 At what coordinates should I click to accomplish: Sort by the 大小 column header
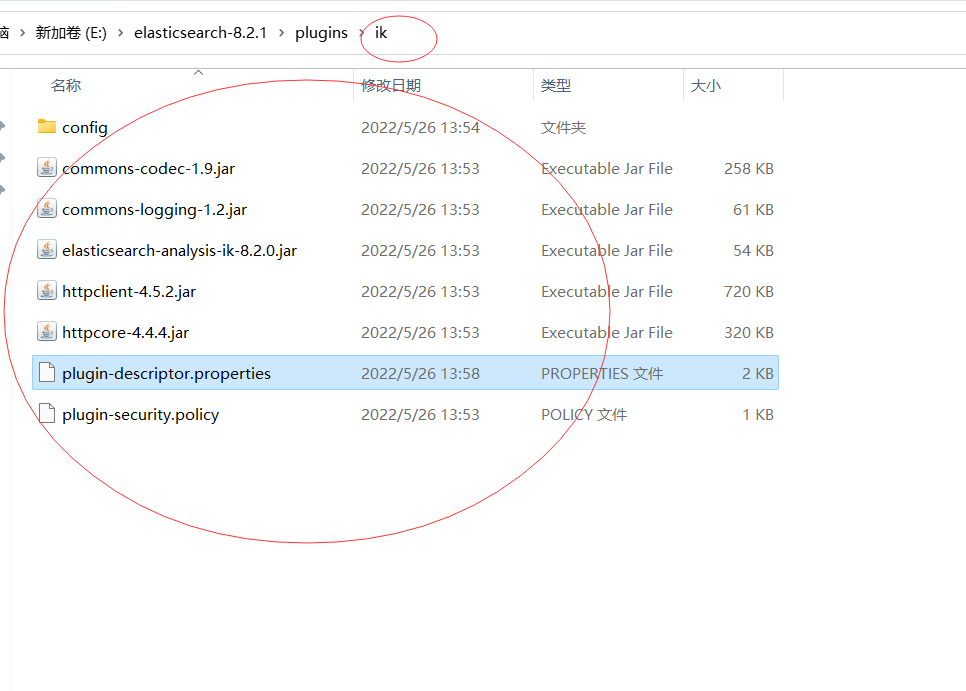point(705,86)
